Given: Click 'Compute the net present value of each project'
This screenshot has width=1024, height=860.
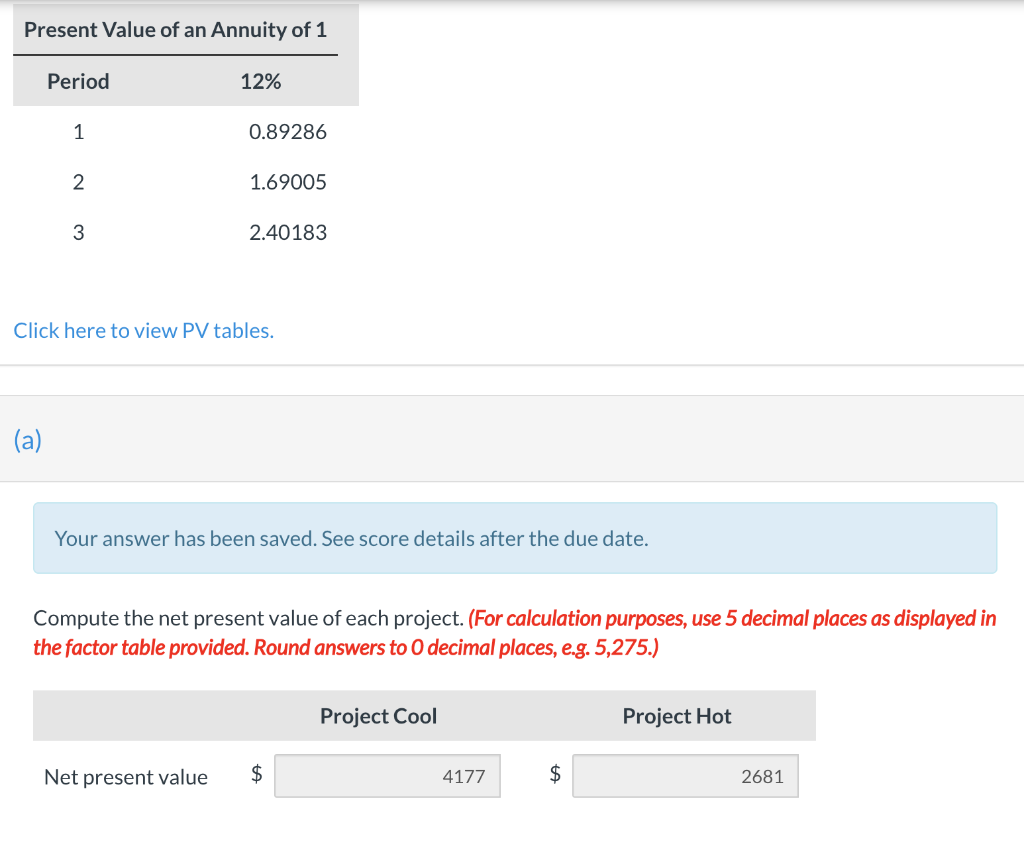Looking at the screenshot, I should 248,618.
